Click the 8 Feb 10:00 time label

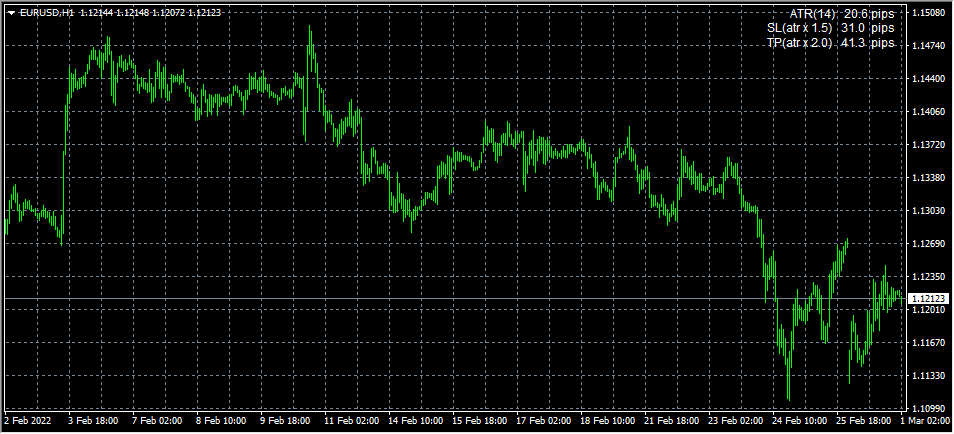click(221, 421)
